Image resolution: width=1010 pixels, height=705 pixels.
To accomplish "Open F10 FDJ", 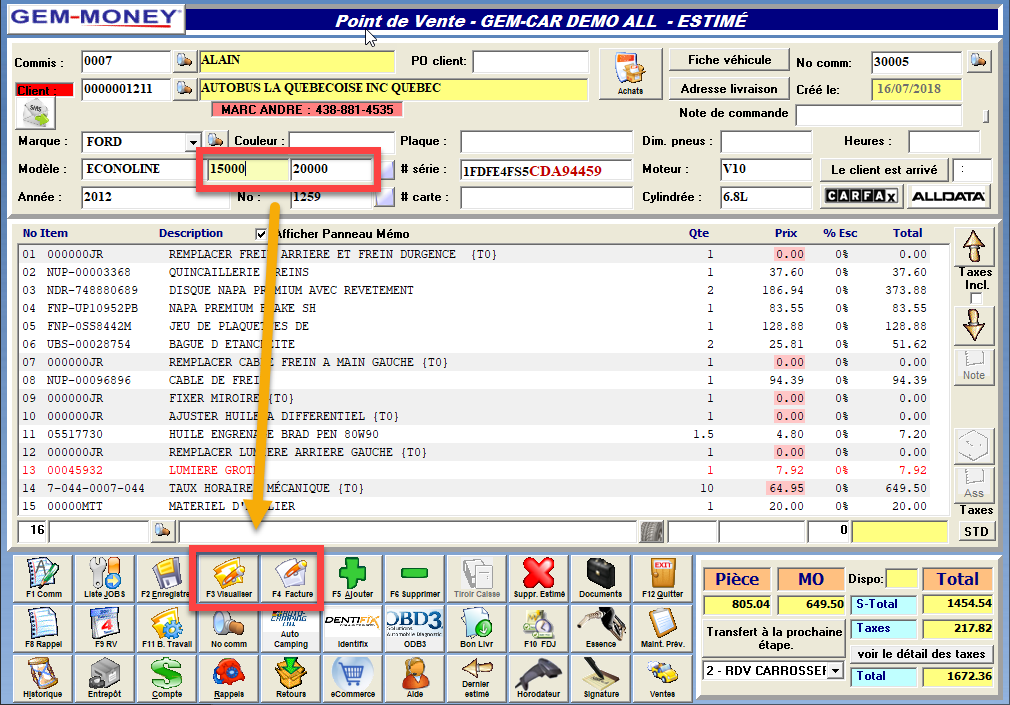I will [538, 627].
